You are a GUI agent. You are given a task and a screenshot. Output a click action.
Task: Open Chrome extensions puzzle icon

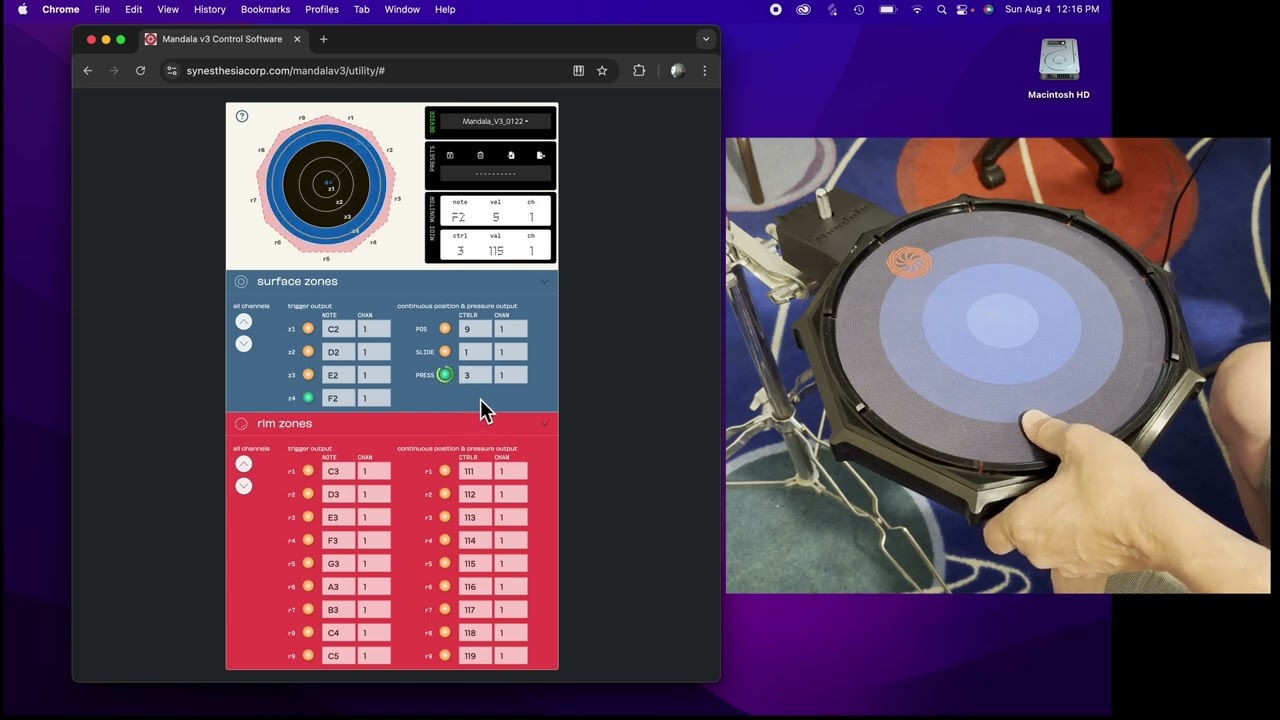pyautogui.click(x=639, y=71)
